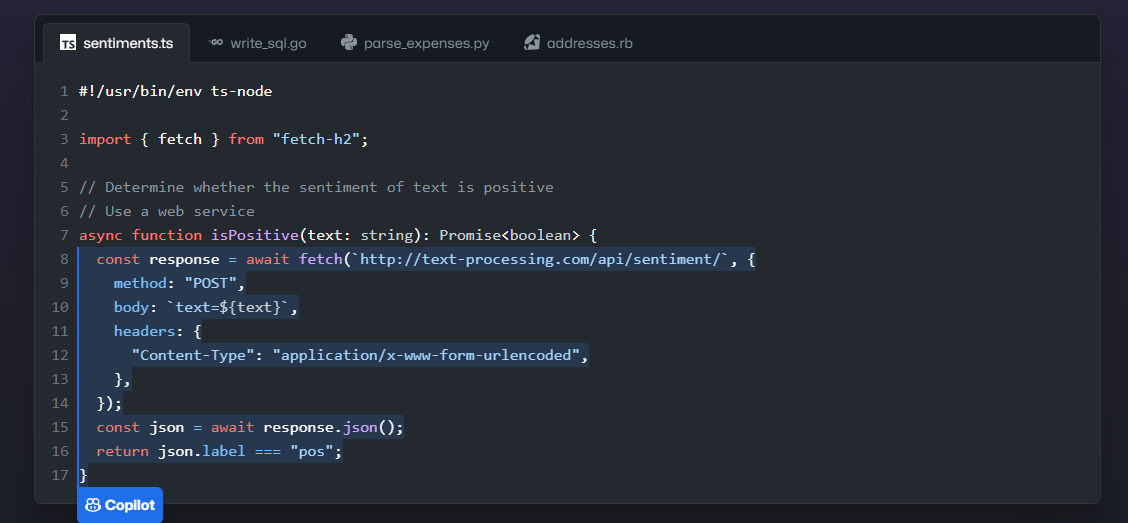Screen dimensions: 1128x523
Task: Activate the sentiments.ts tab label
Action: pyautogui.click(x=128, y=43)
